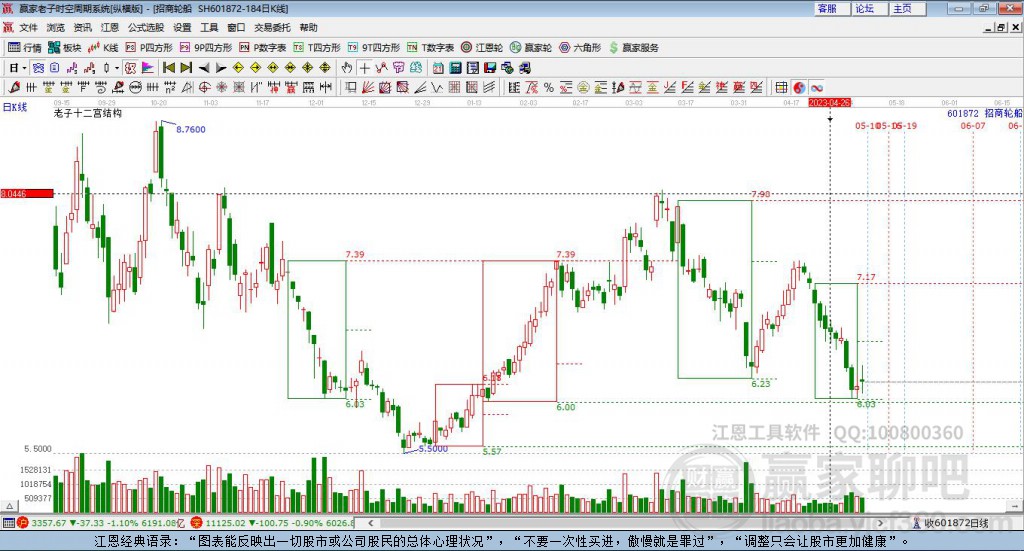1024x551 pixels.
Task: Select the red pencil drawing tool
Action: [14, 87]
